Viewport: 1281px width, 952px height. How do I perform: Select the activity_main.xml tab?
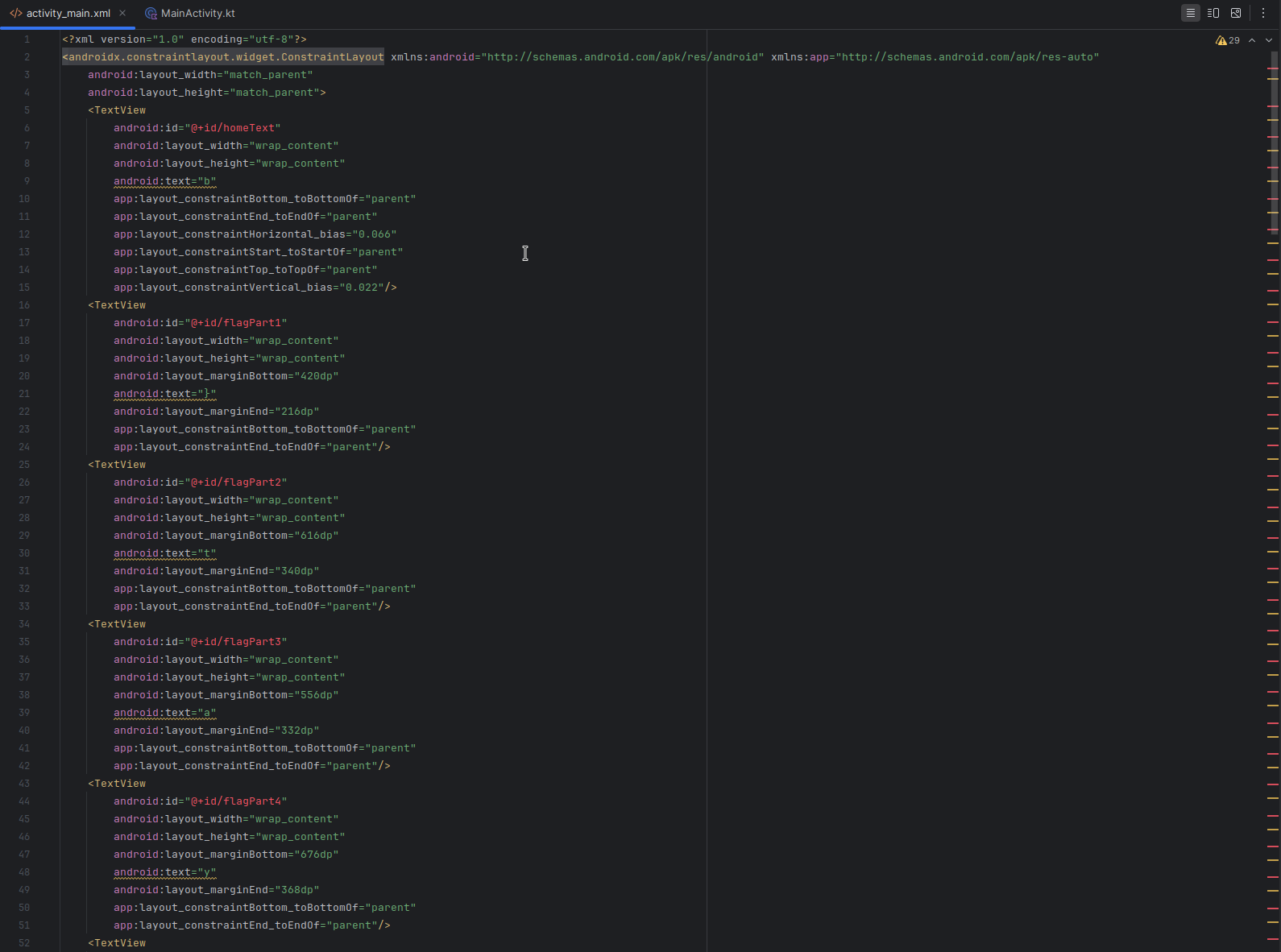point(68,13)
